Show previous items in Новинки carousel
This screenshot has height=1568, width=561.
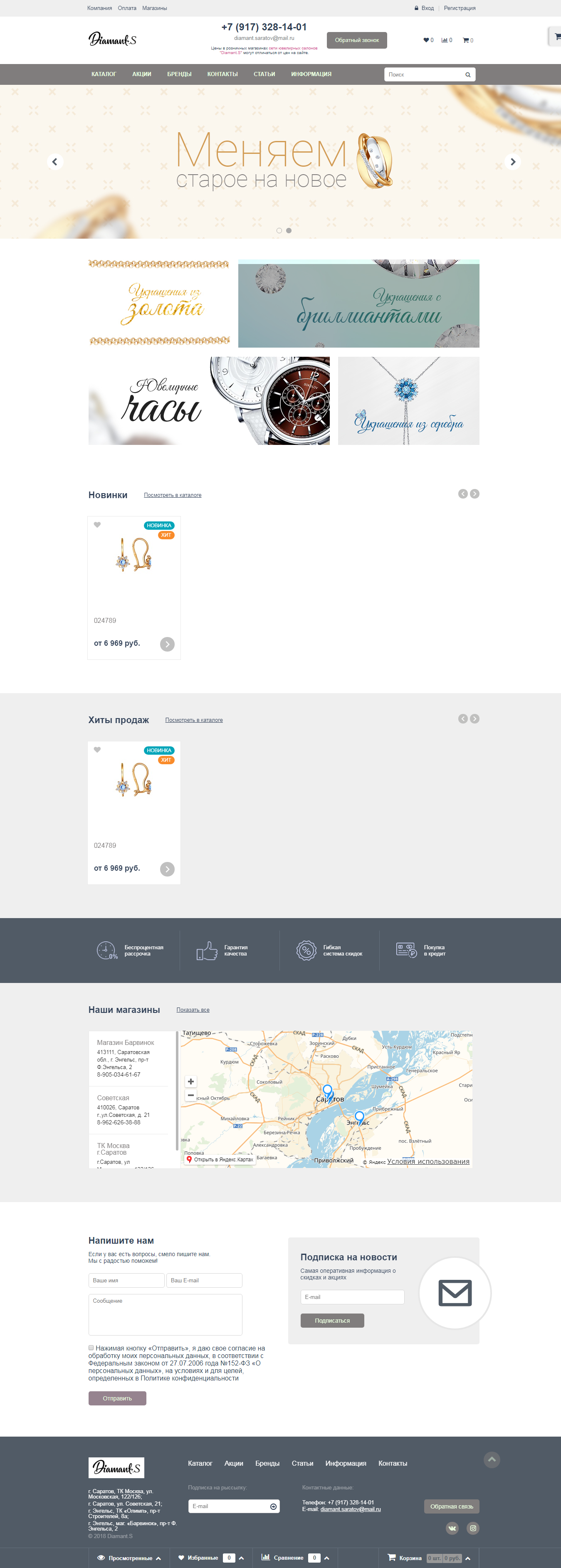pos(463,494)
